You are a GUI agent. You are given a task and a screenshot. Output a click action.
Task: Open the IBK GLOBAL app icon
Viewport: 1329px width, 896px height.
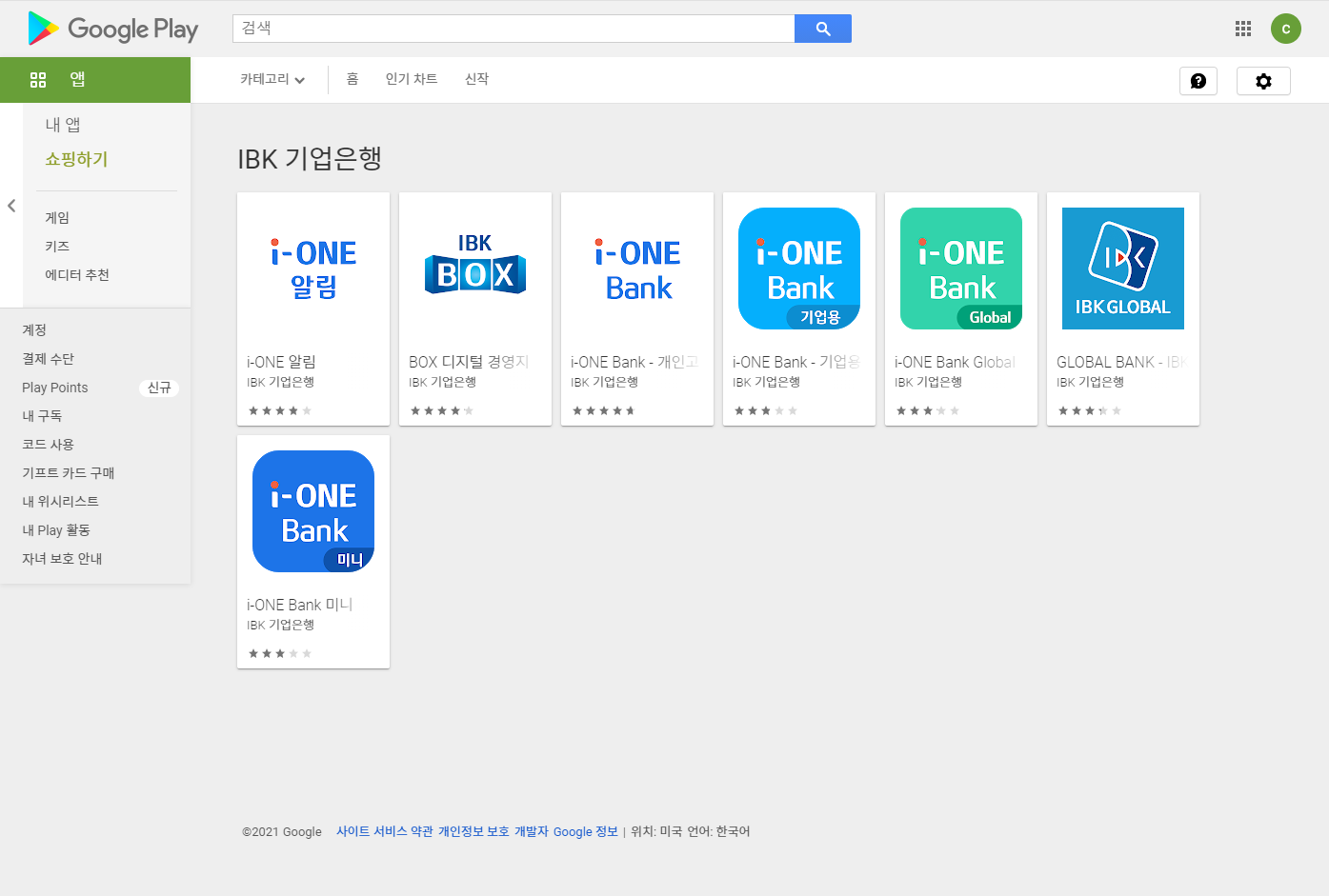tap(1123, 269)
